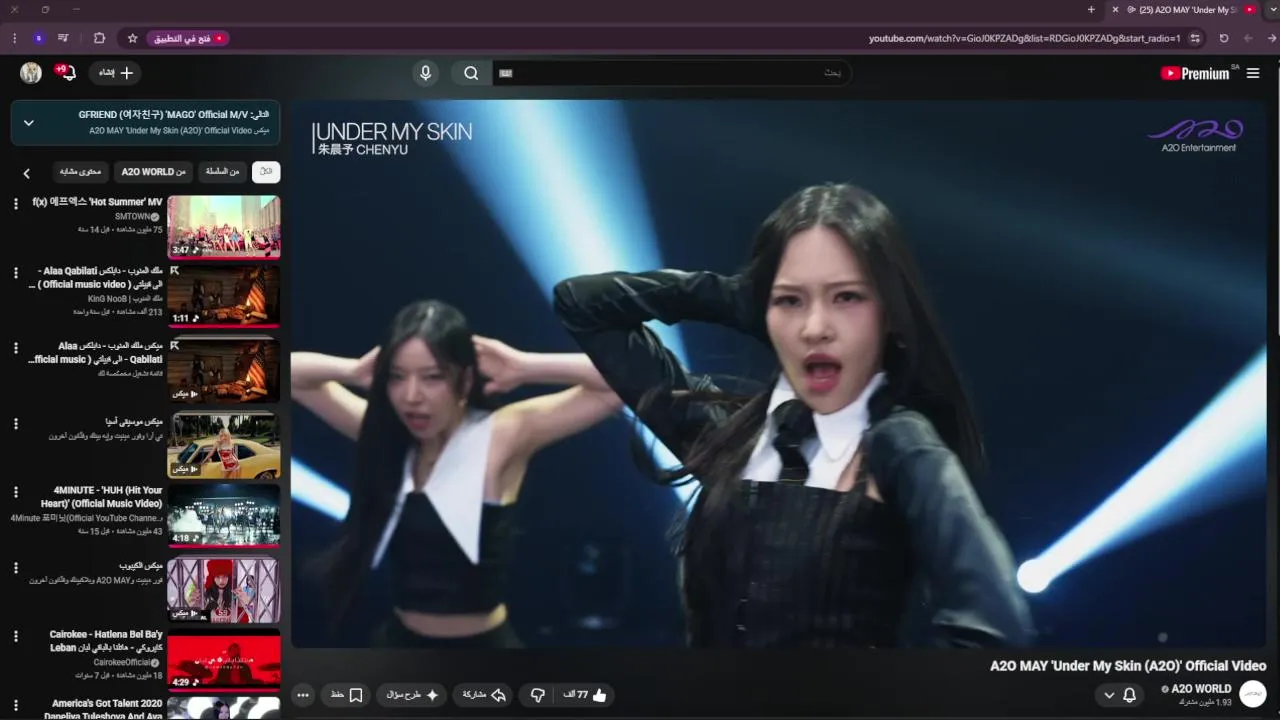Select the 'All' filter chip
The image size is (1280, 720).
(x=266, y=172)
